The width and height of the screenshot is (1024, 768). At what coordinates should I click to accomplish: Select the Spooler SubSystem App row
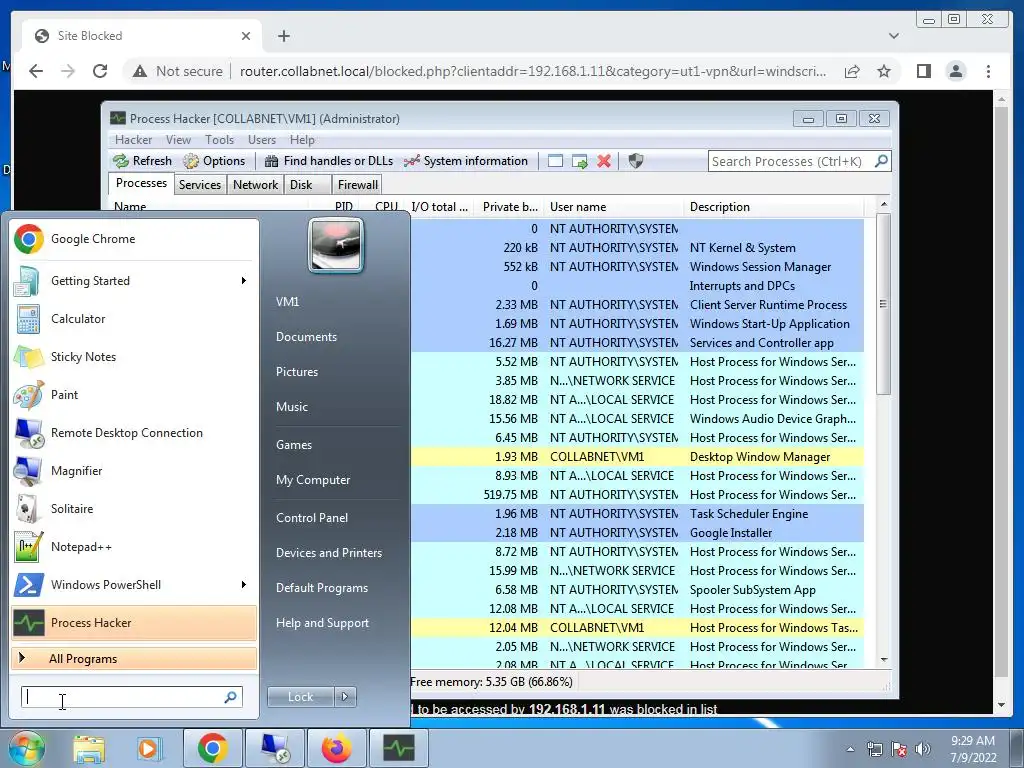tap(637, 590)
